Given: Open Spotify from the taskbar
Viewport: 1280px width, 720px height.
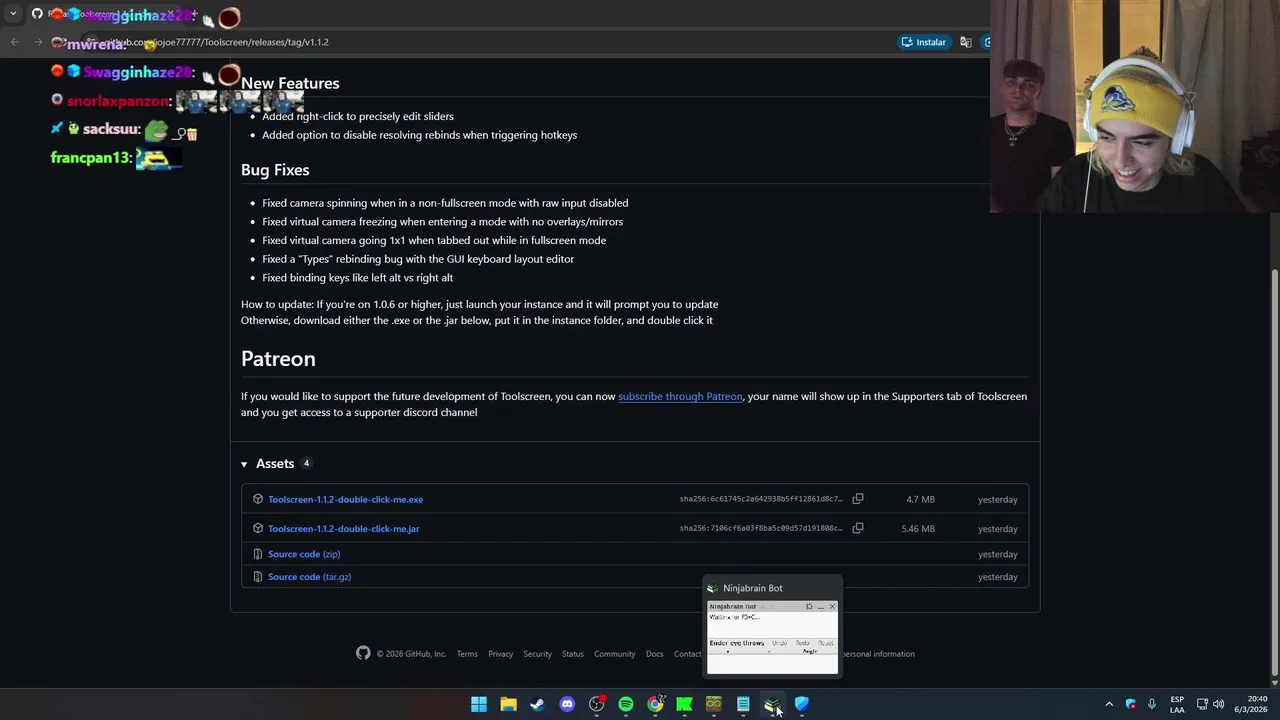Looking at the screenshot, I should pyautogui.click(x=625, y=704).
